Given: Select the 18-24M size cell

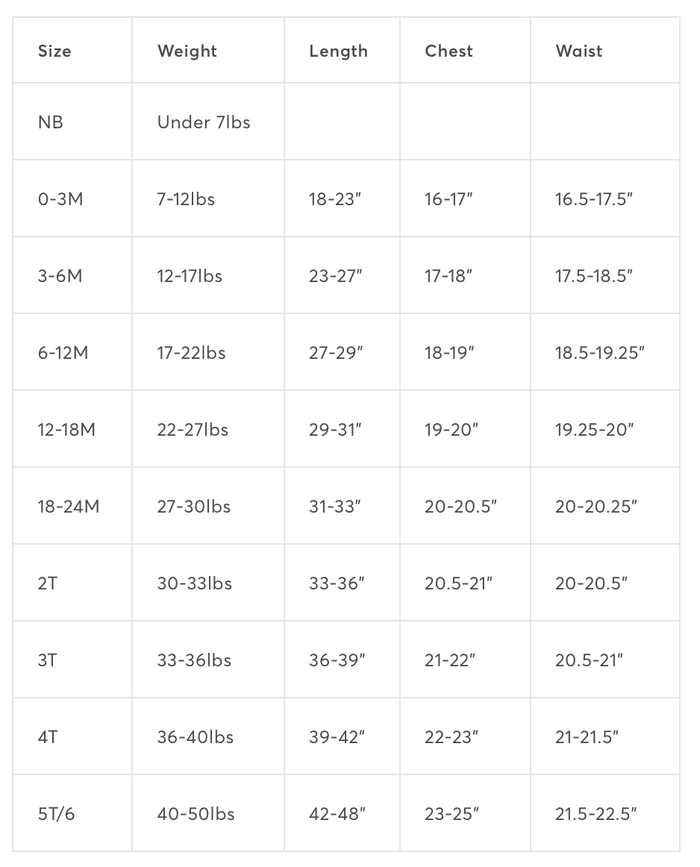Looking at the screenshot, I should (x=72, y=506).
